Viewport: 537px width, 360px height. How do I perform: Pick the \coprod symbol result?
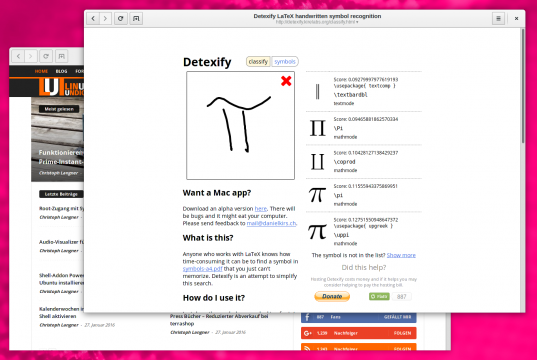(364, 161)
